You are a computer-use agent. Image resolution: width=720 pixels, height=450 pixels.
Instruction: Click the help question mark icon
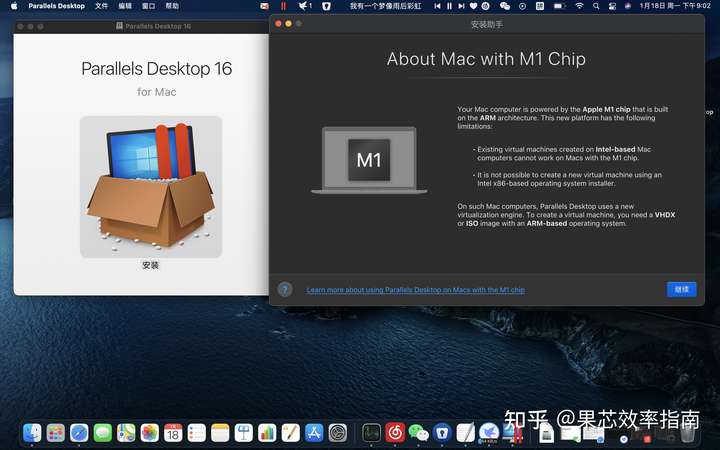click(285, 289)
